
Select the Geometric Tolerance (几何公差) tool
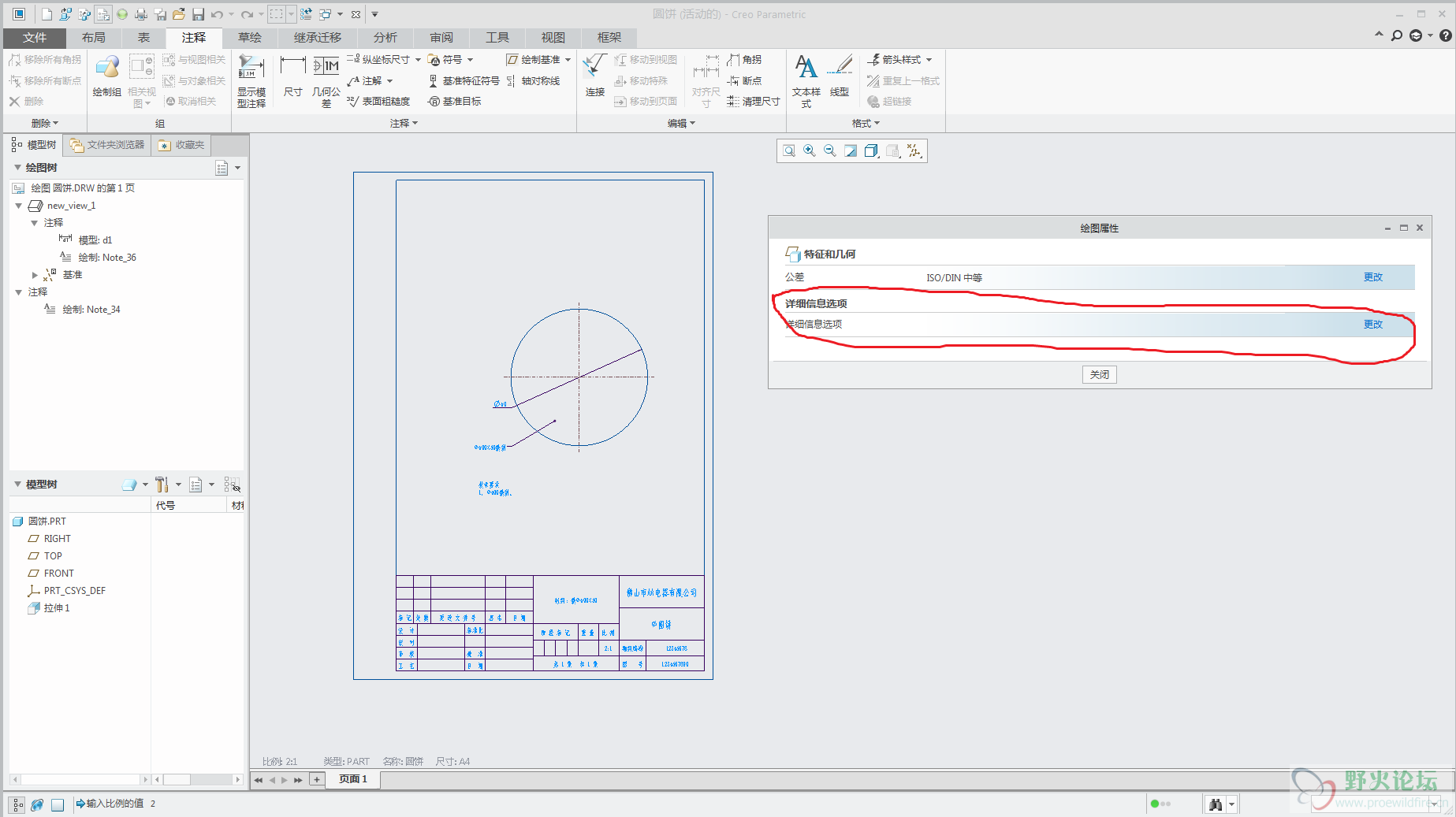(326, 80)
